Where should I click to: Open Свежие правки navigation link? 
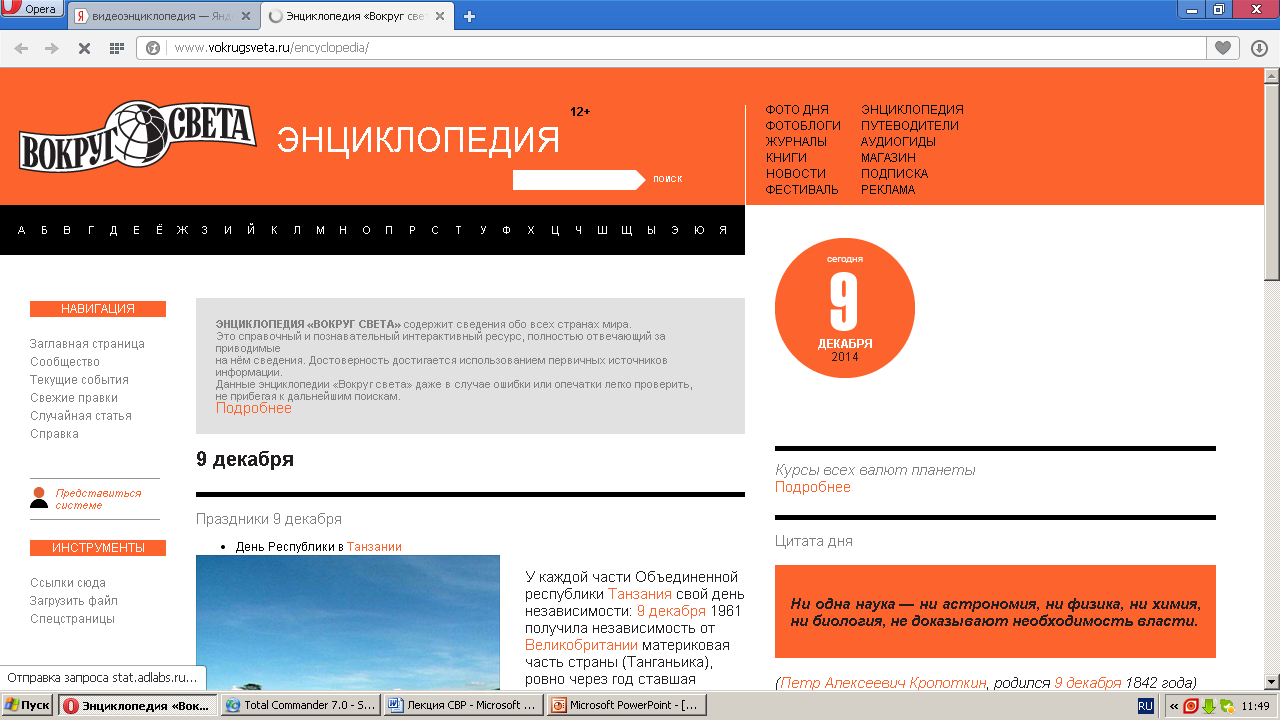point(75,398)
